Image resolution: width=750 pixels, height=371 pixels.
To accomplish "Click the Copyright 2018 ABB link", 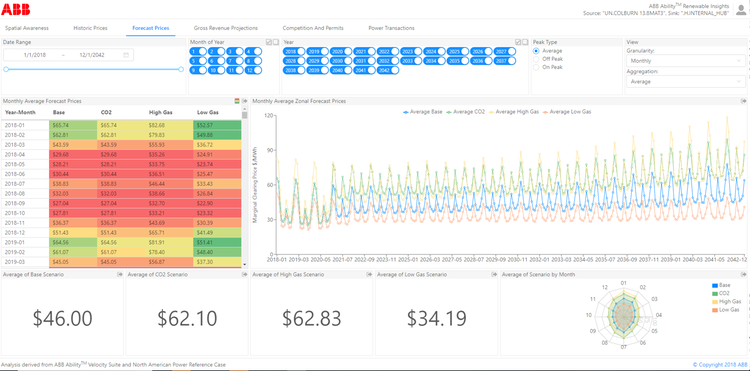I will 720,365.
